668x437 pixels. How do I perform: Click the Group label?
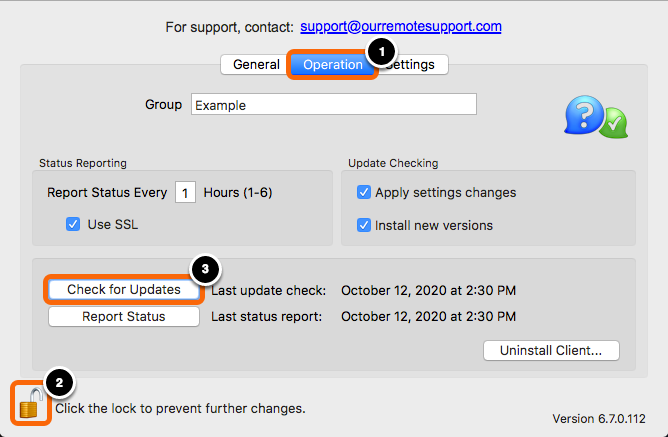click(x=163, y=104)
